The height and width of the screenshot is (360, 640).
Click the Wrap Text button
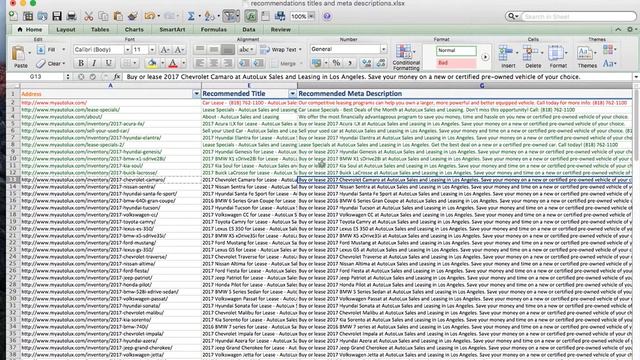pos(281,49)
